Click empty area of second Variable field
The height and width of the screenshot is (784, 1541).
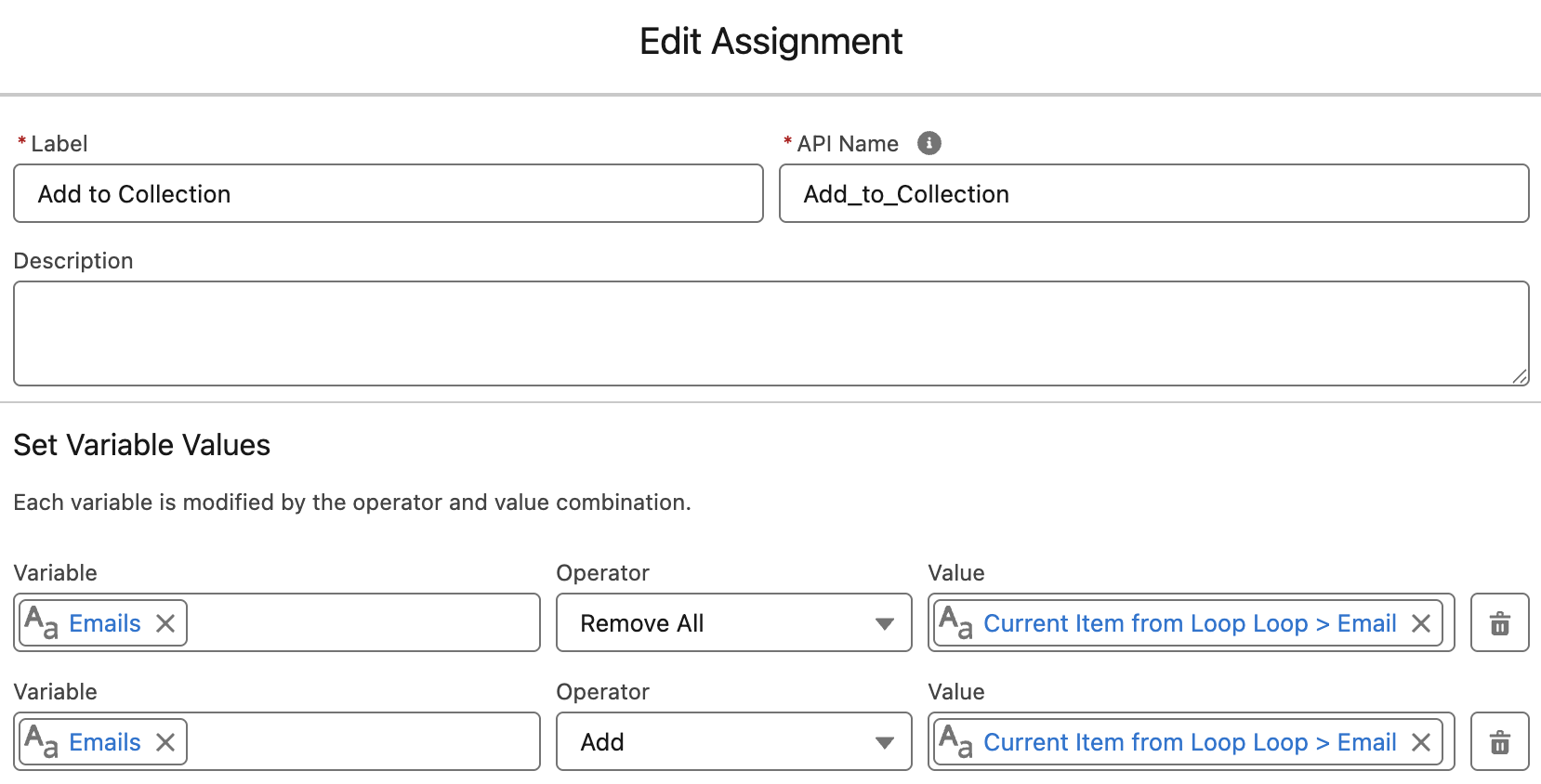pos(362,742)
